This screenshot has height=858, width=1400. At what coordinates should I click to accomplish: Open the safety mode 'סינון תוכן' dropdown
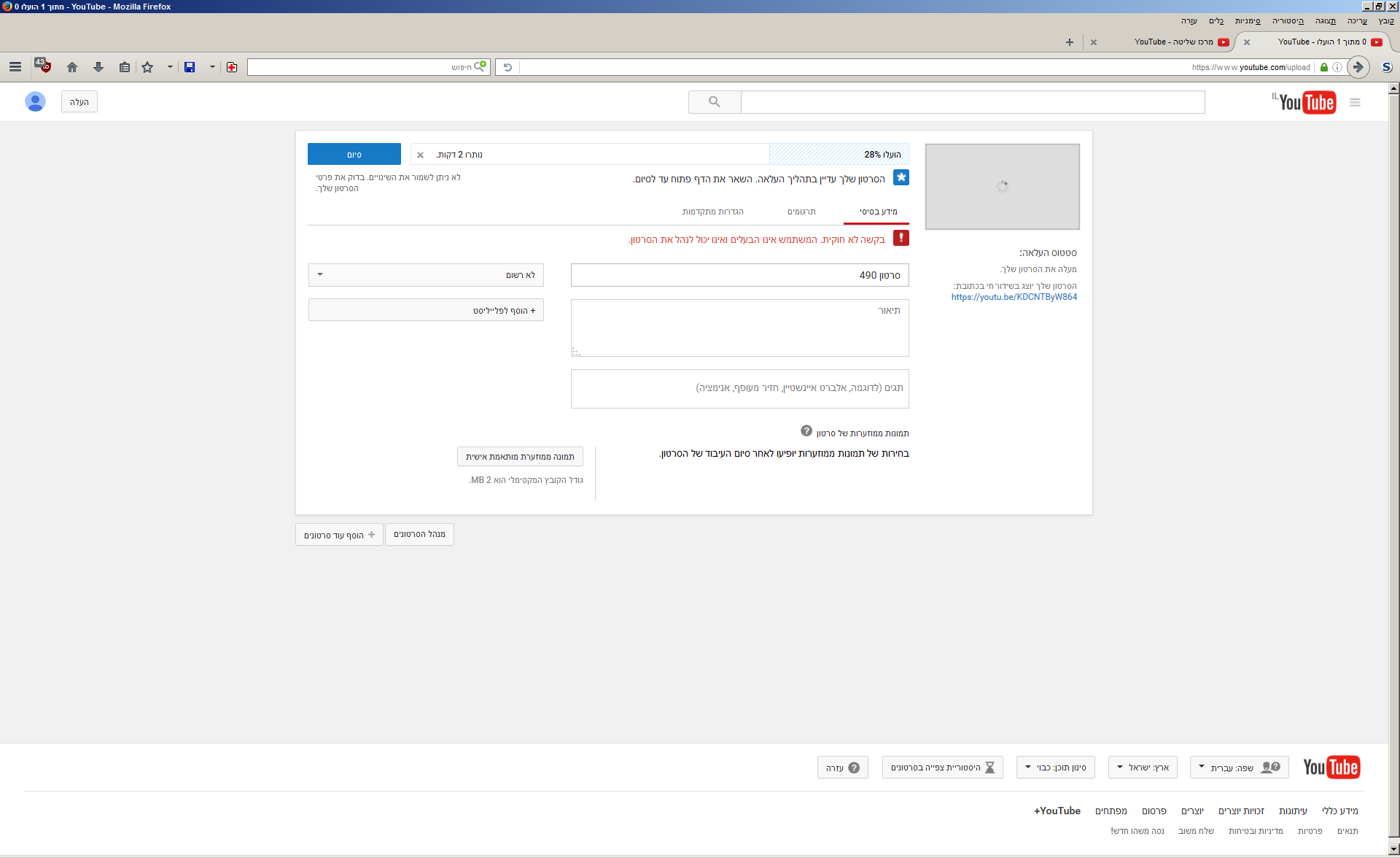[1055, 768]
